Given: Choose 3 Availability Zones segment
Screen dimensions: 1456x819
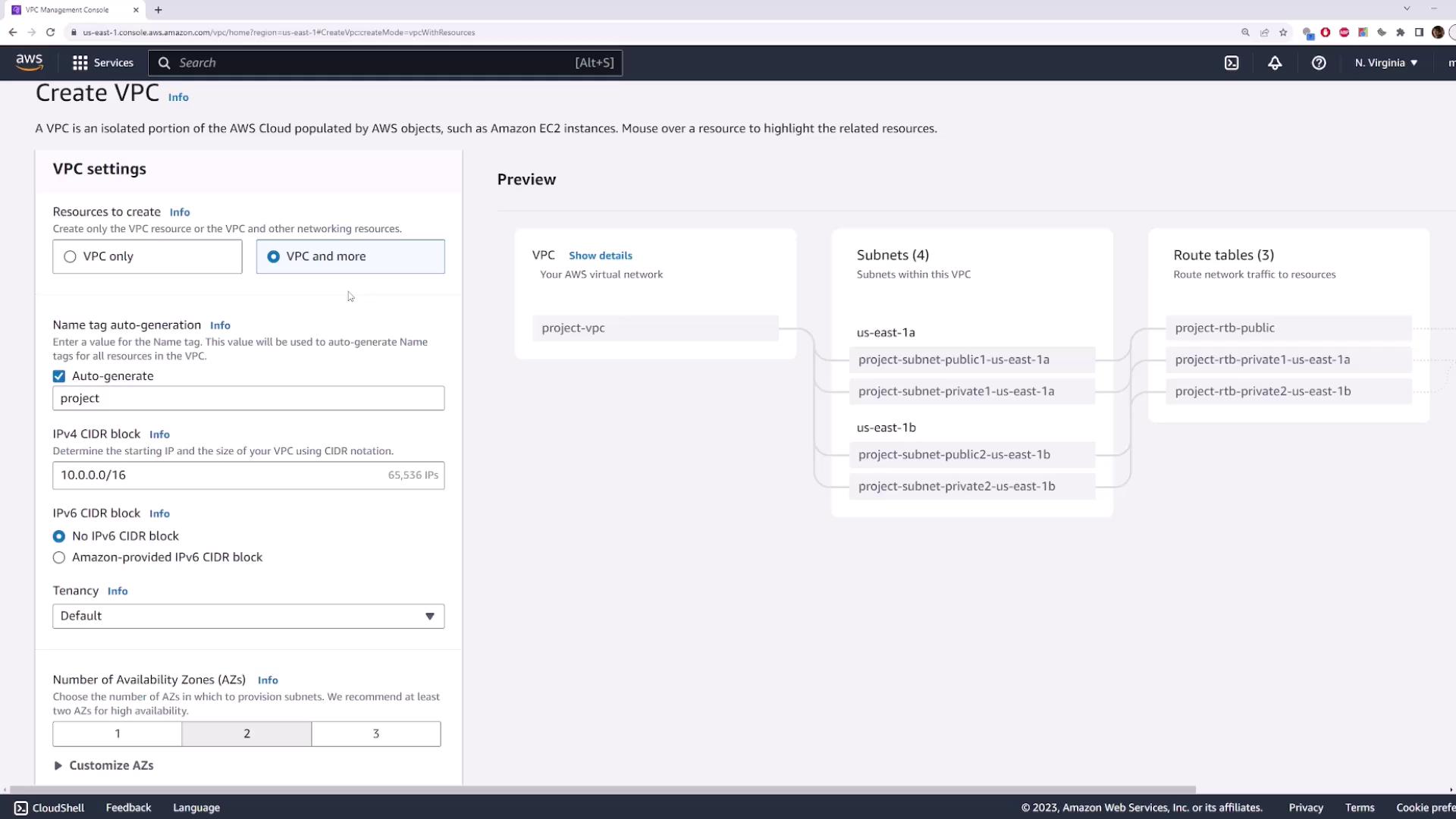Looking at the screenshot, I should tap(375, 733).
